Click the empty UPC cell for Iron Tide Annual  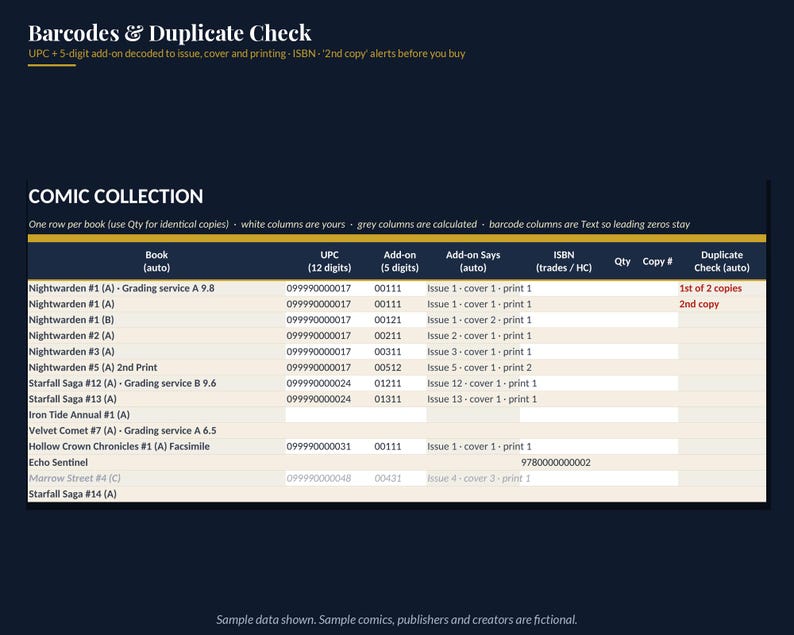[329, 415]
